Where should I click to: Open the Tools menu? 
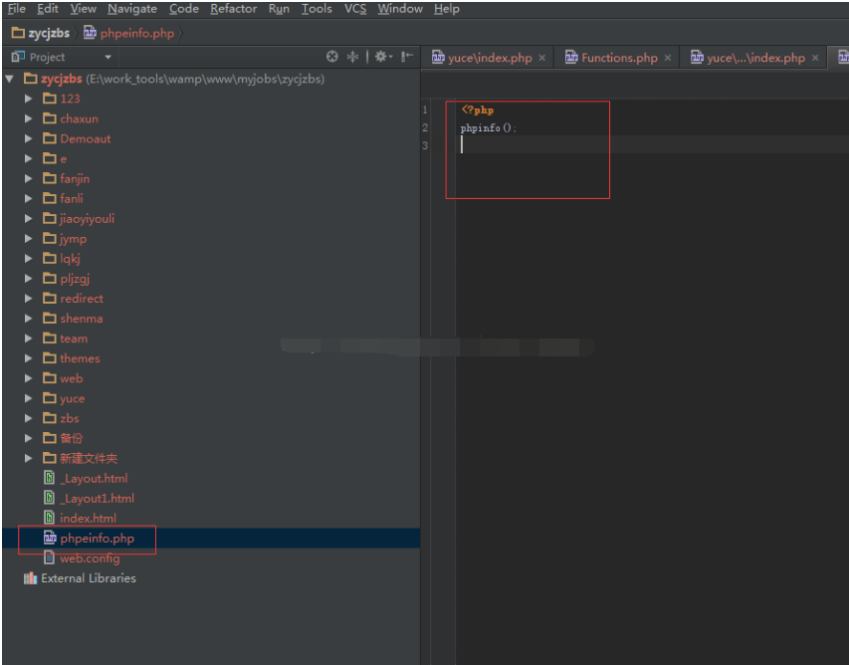click(x=317, y=9)
